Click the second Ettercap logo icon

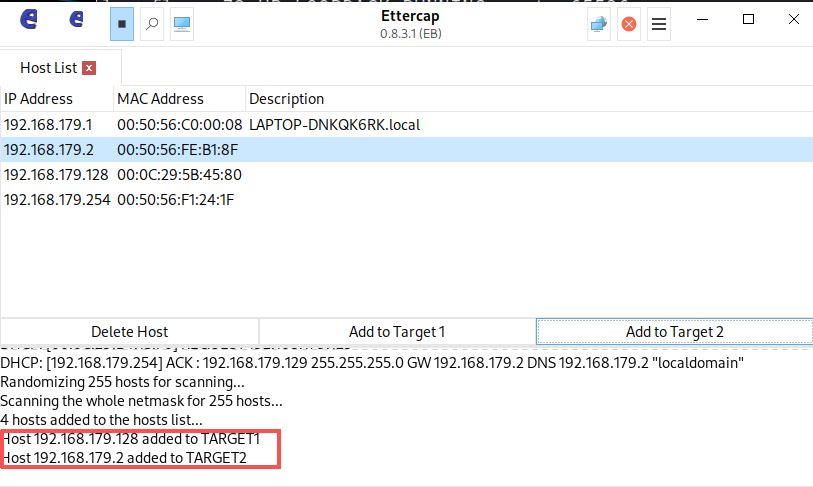coord(76,20)
